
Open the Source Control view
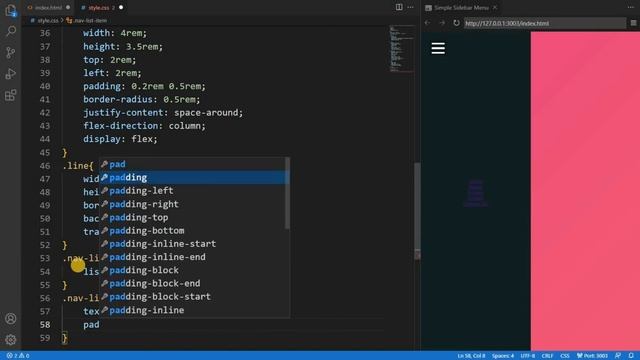point(11,52)
